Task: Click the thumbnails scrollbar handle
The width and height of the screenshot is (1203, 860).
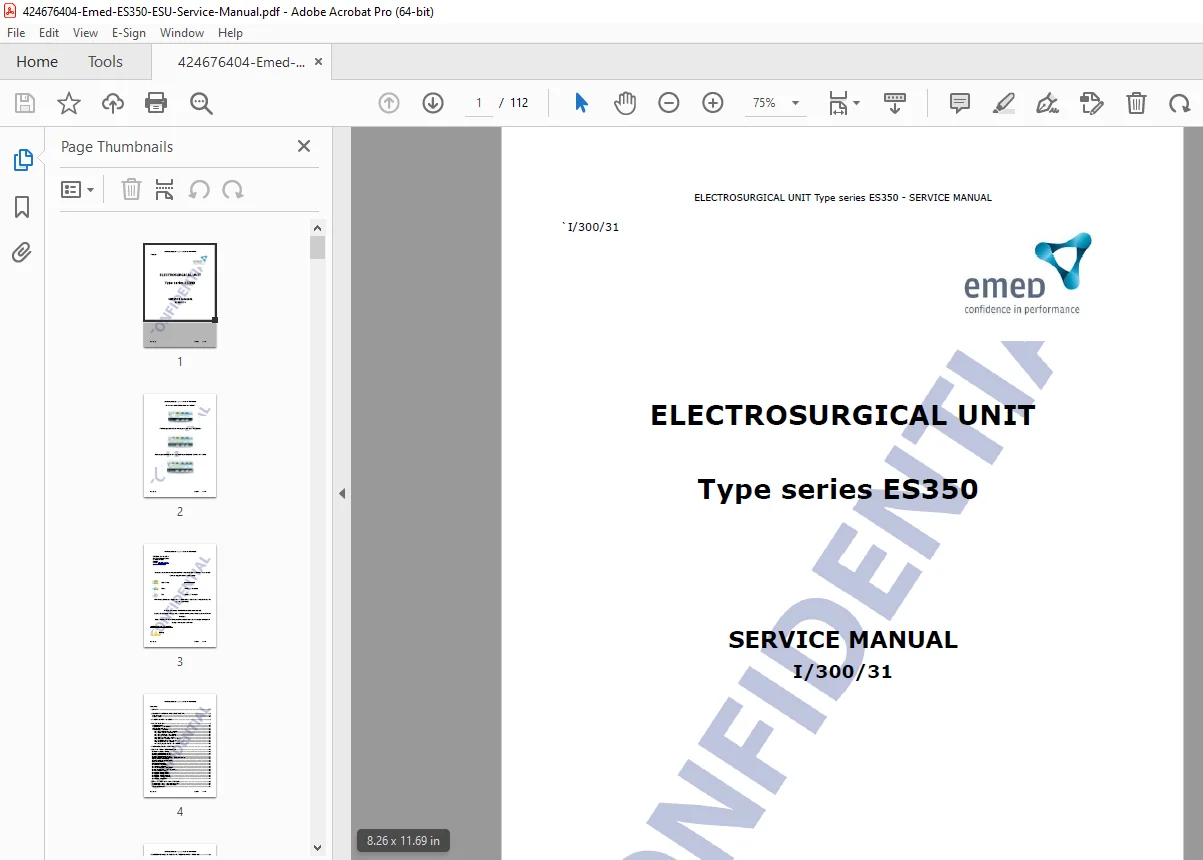Action: coord(318,247)
